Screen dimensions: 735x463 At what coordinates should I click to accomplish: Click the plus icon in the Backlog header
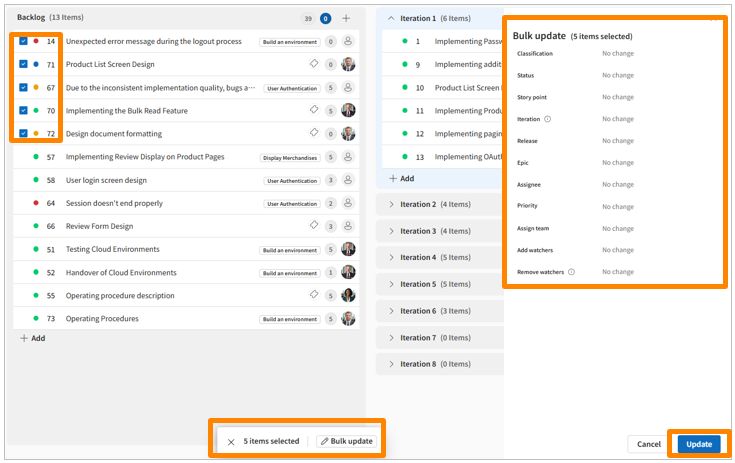pos(346,18)
